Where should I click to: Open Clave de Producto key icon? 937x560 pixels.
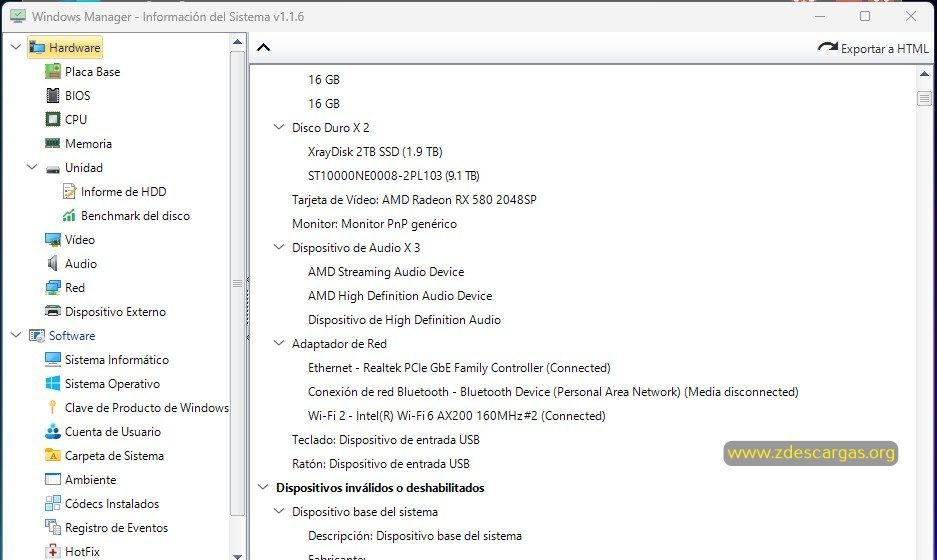(x=53, y=408)
